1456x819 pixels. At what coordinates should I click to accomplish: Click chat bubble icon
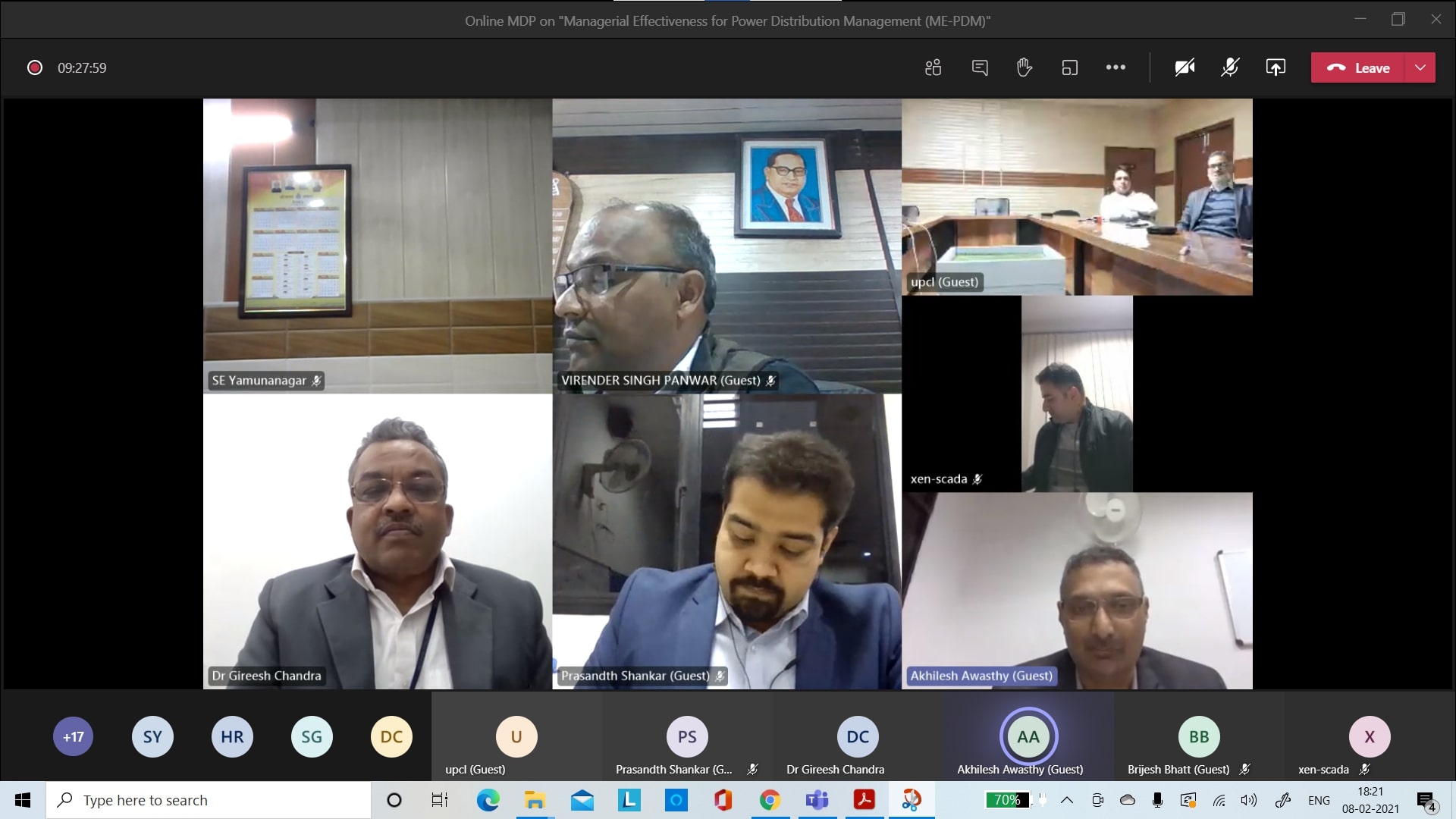pyautogui.click(x=980, y=67)
